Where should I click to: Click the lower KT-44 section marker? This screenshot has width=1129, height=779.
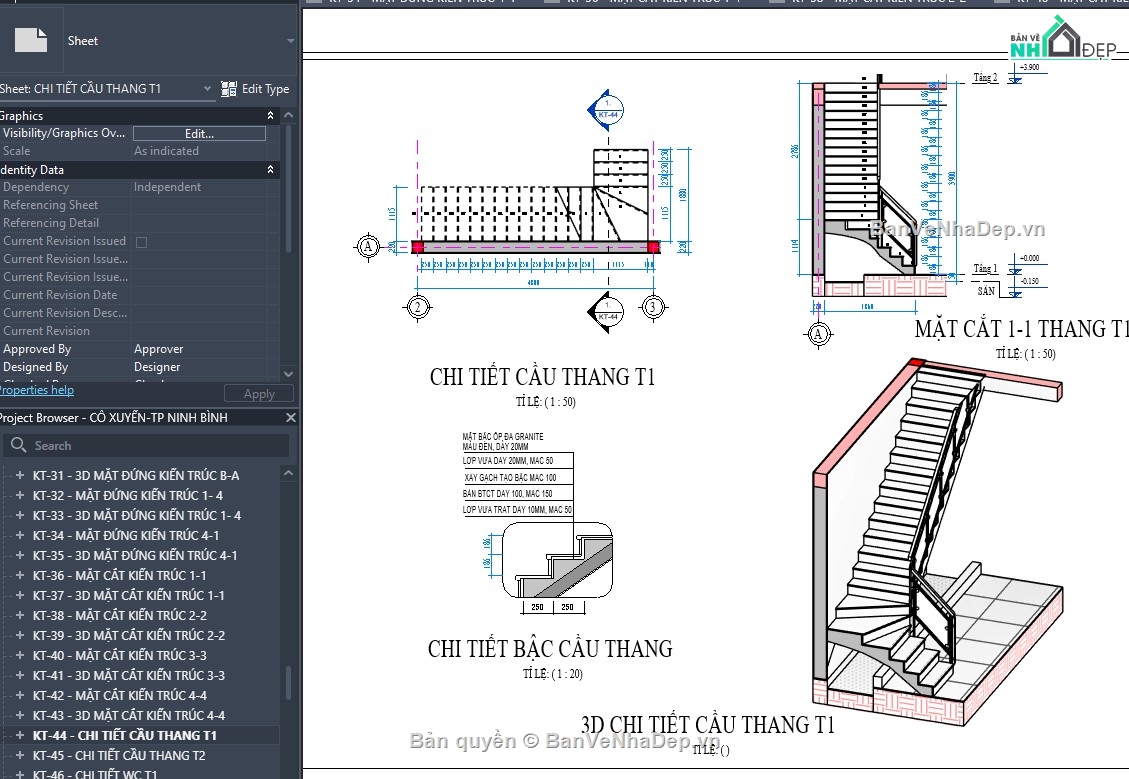pyautogui.click(x=606, y=312)
